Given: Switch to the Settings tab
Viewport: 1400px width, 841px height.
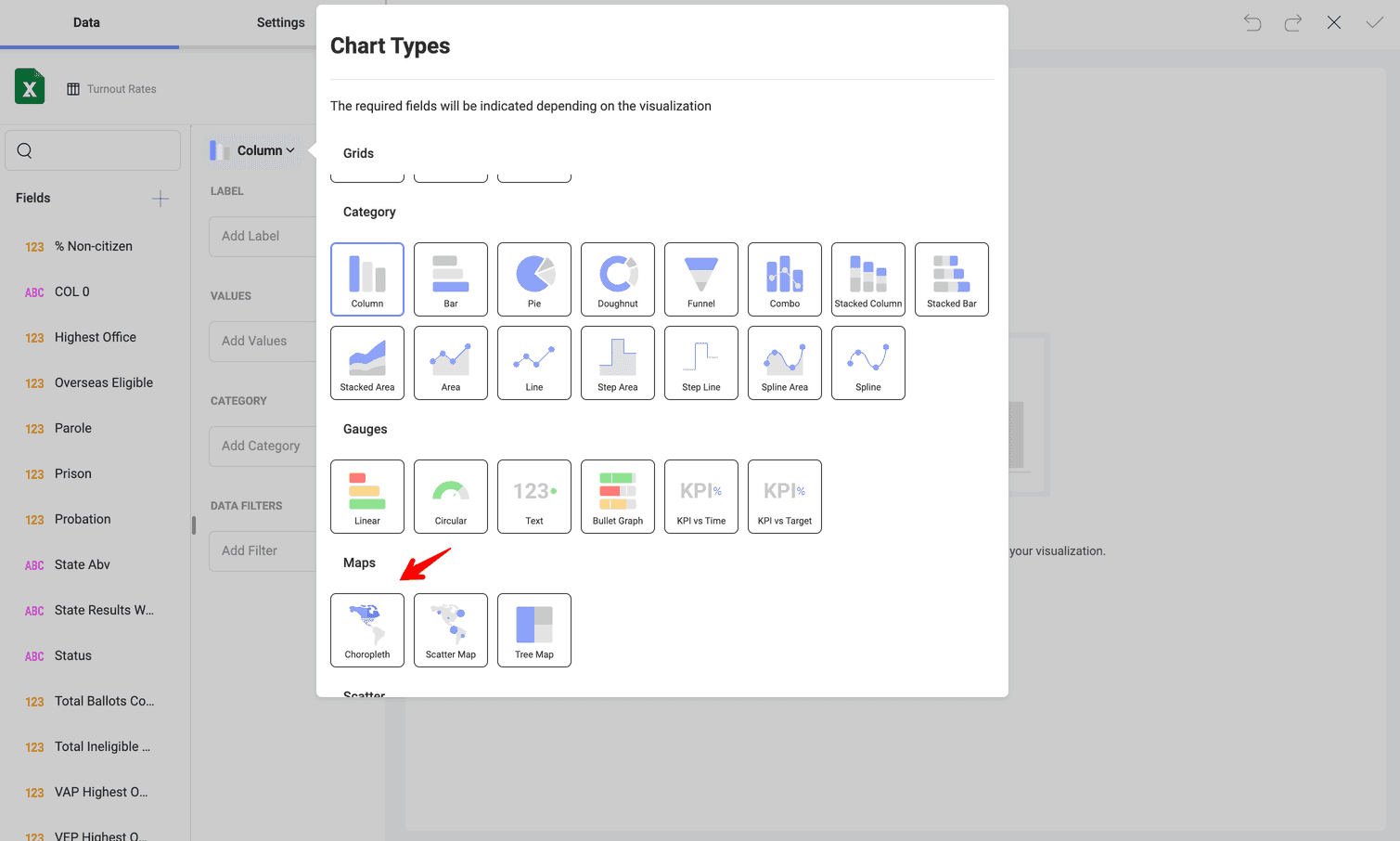Looking at the screenshot, I should tap(280, 22).
